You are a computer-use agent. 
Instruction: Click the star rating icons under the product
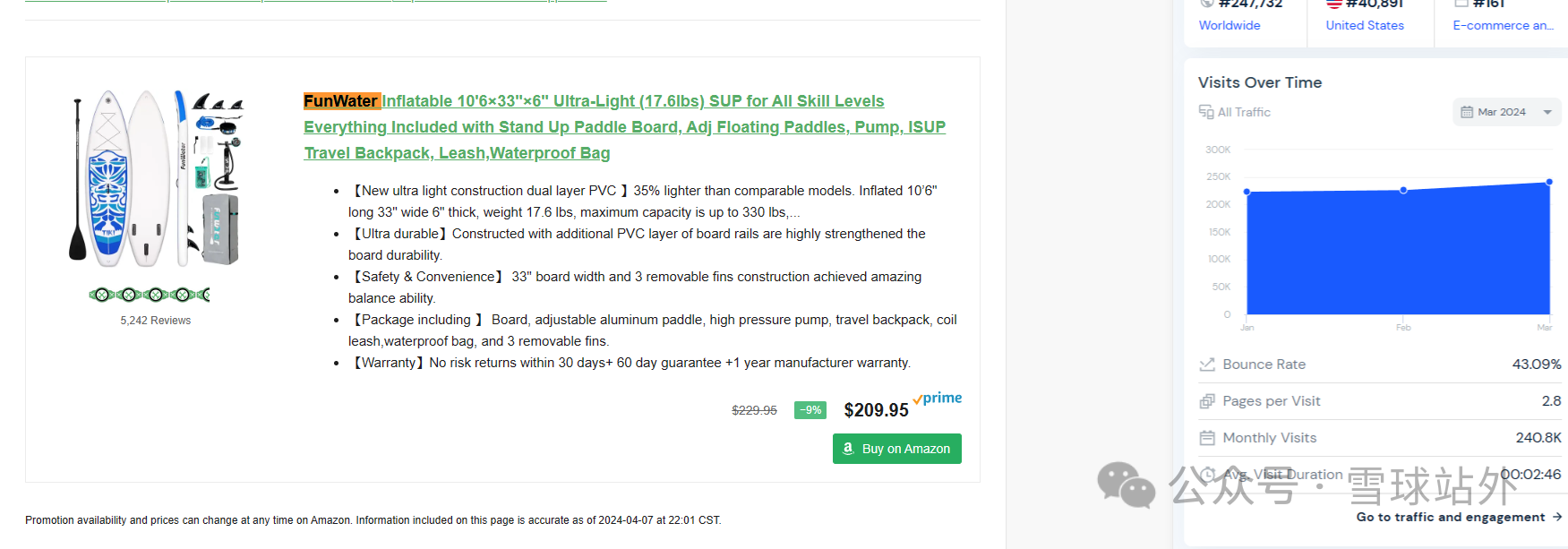click(x=150, y=295)
